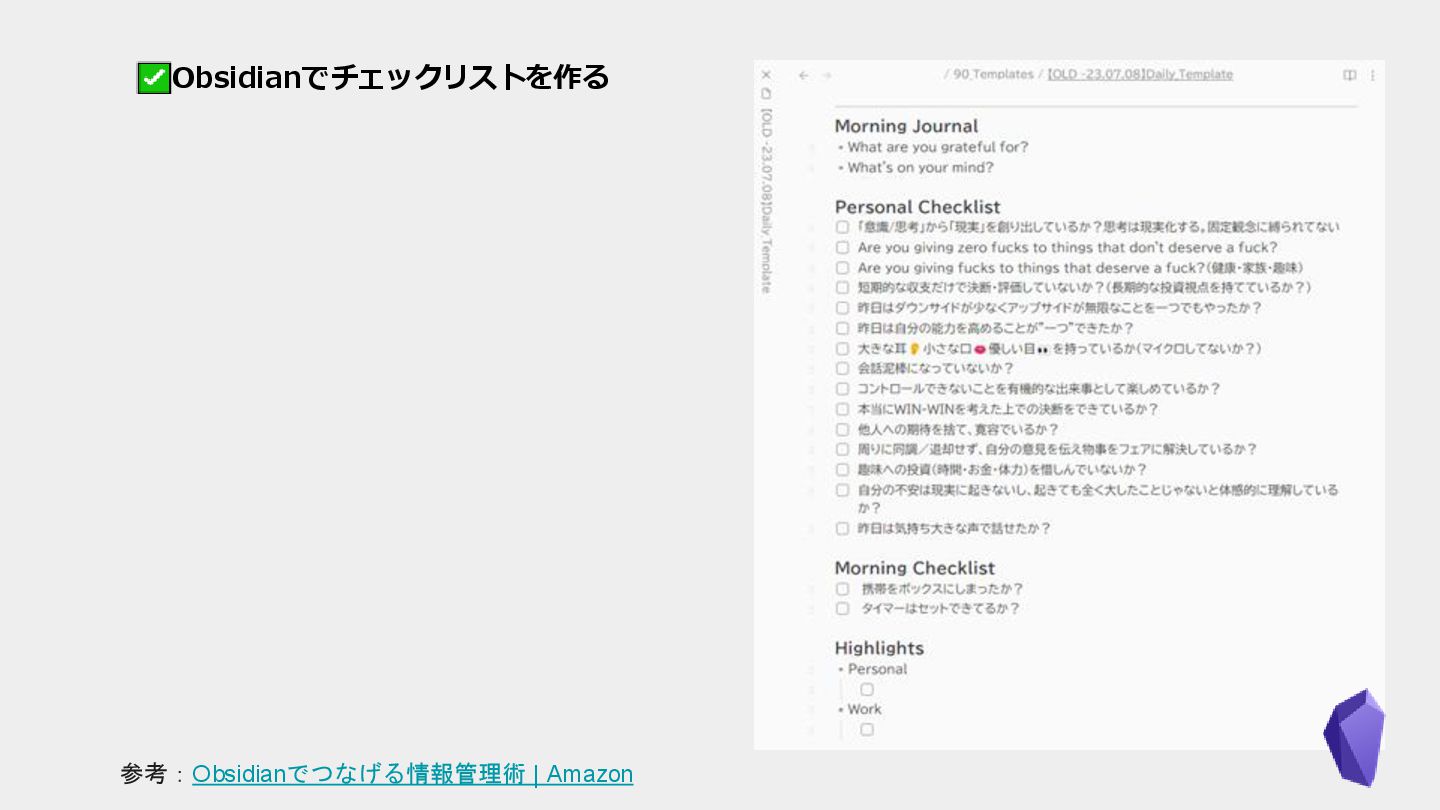Check the 自分の不安は現実に起きない box
Viewport: 1440px width, 810px height.
click(842, 490)
